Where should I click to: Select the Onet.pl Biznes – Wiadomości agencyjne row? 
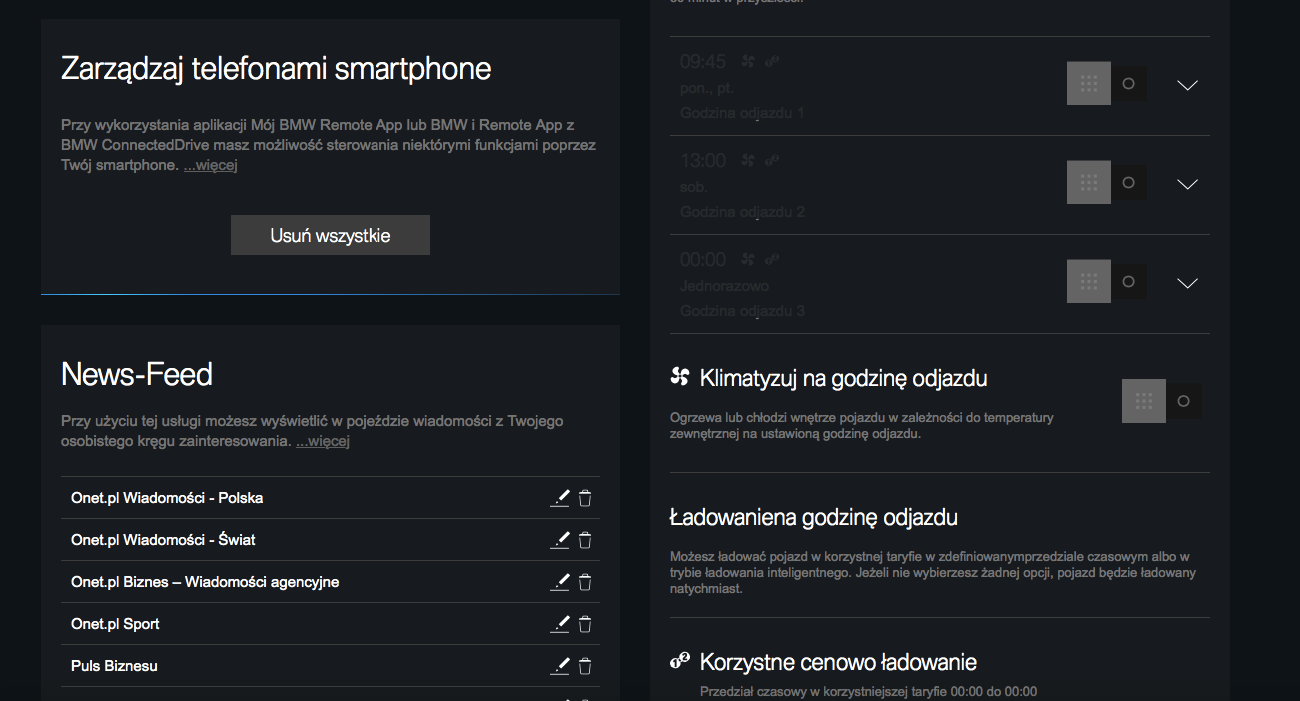pyautogui.click(x=330, y=582)
